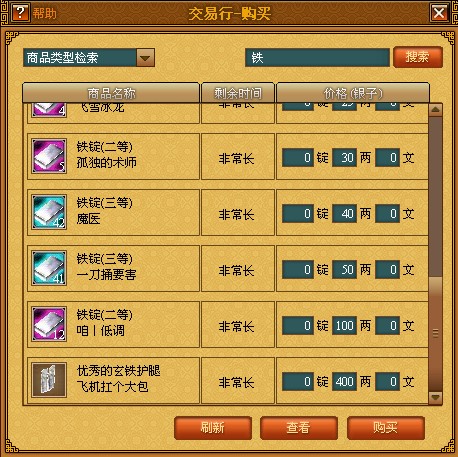The width and height of the screenshot is (458, 457).
Task: Click the list scrollbar up arrow
Action: click(435, 110)
